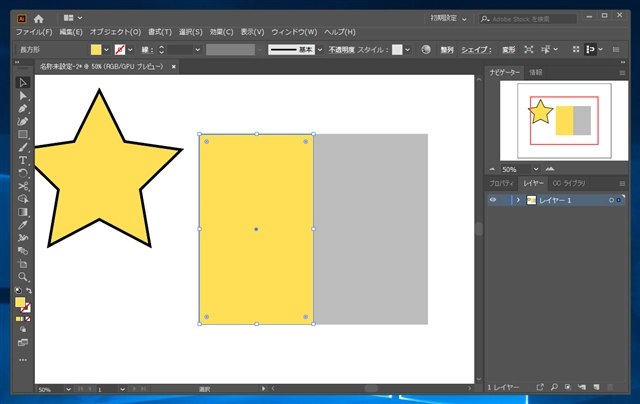Click the Isolate Selected Object icon

(529, 49)
